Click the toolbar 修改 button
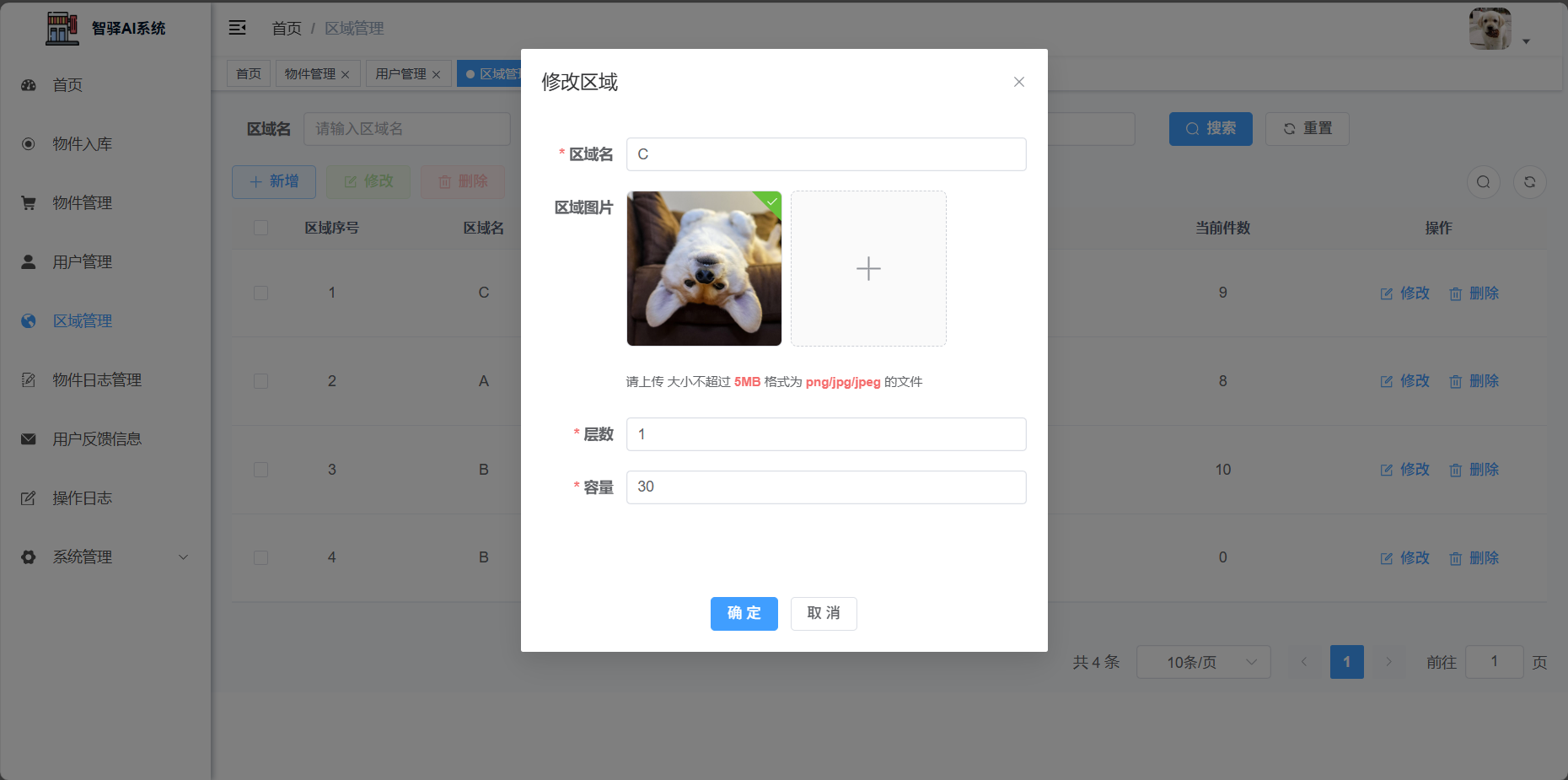 (x=368, y=182)
